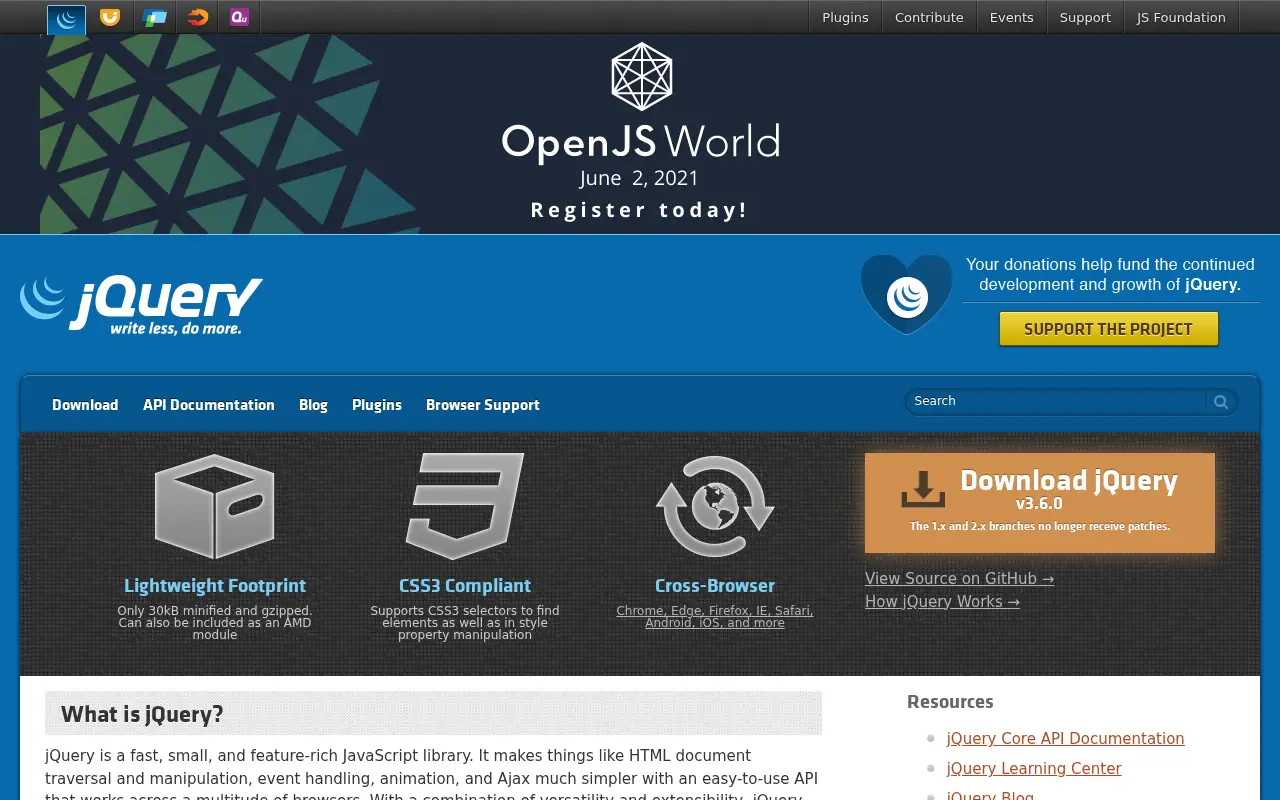1280x800 pixels.
Task: Click the Lightweight Footprint box icon
Action: 214,506
